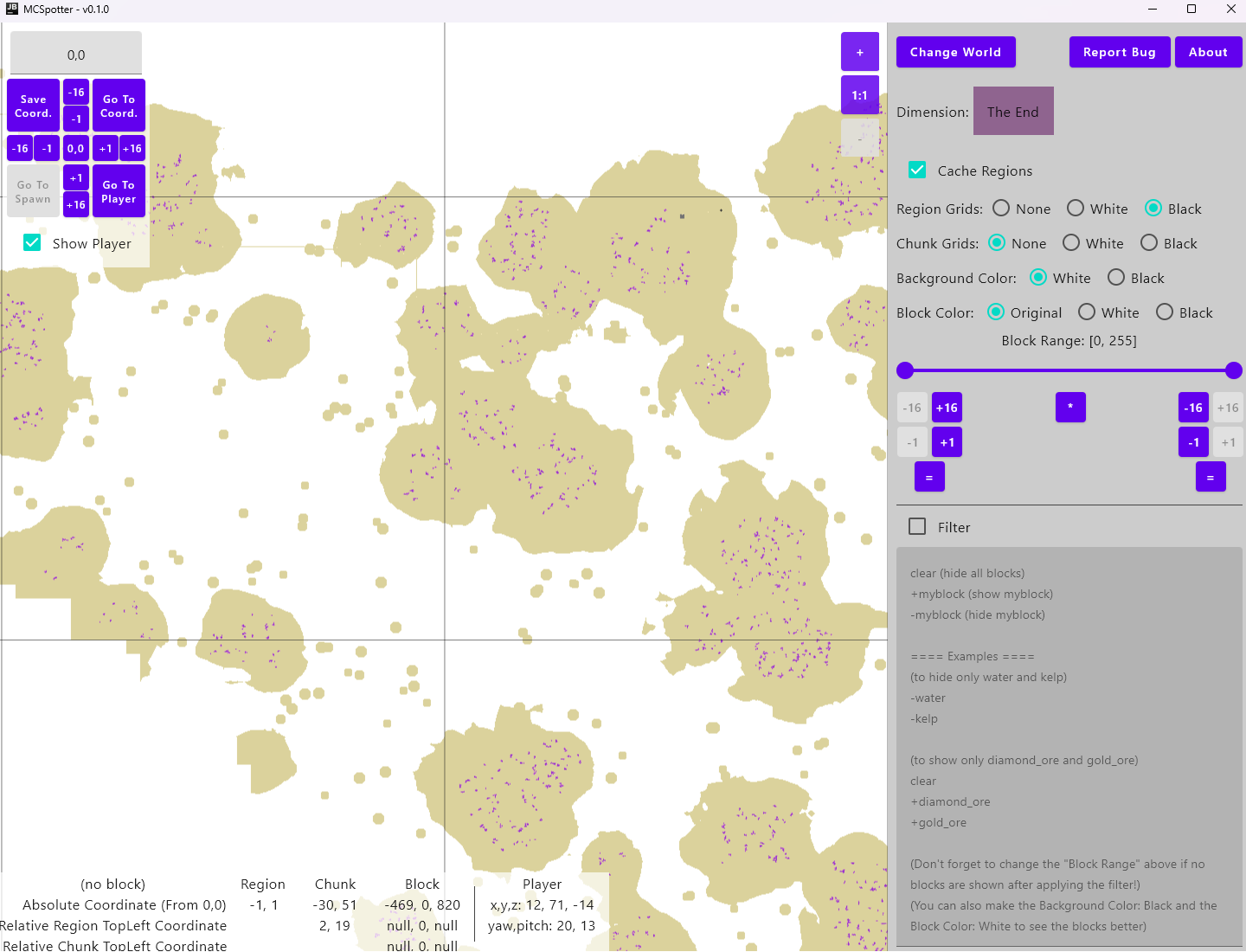Jump to player with Go To Player

[119, 191]
